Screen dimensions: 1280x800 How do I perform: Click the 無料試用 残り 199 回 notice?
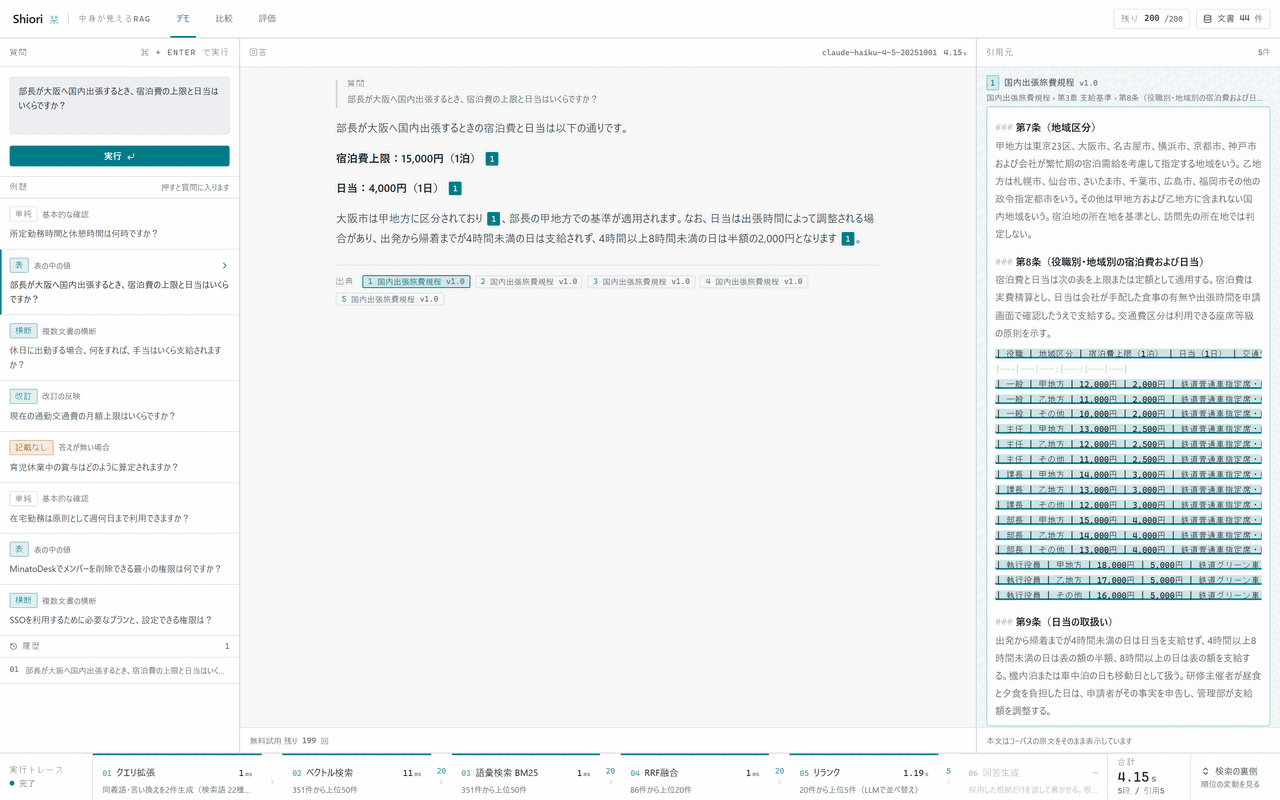click(x=289, y=741)
